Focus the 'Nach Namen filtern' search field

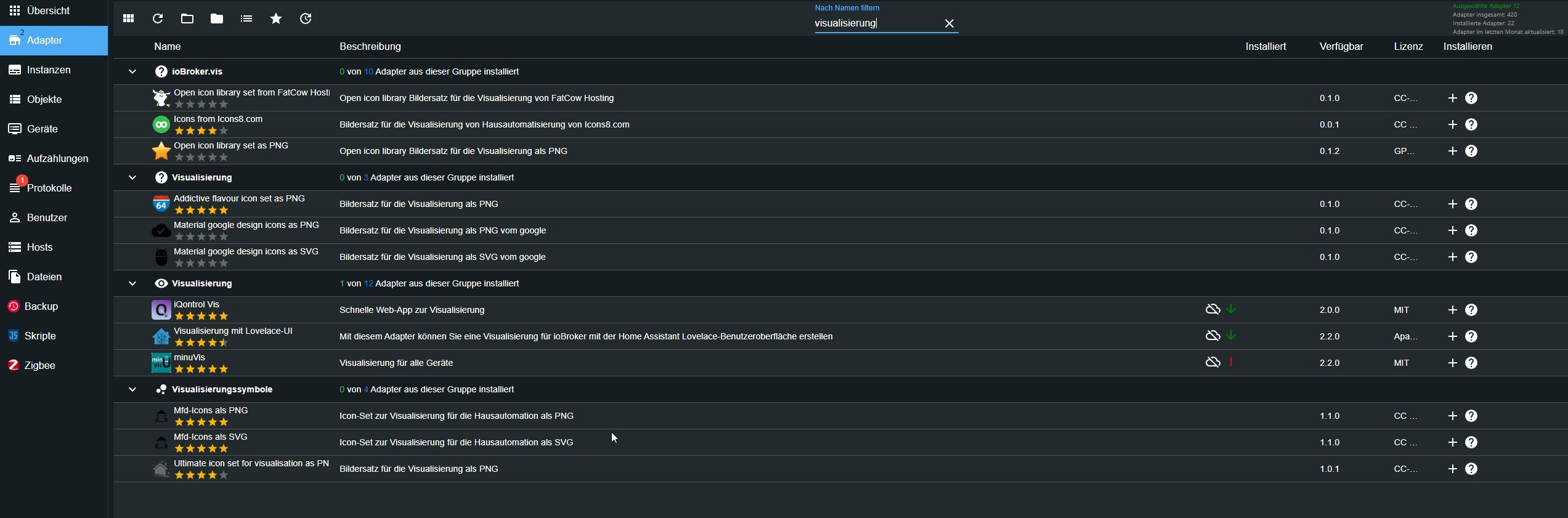[x=875, y=23]
